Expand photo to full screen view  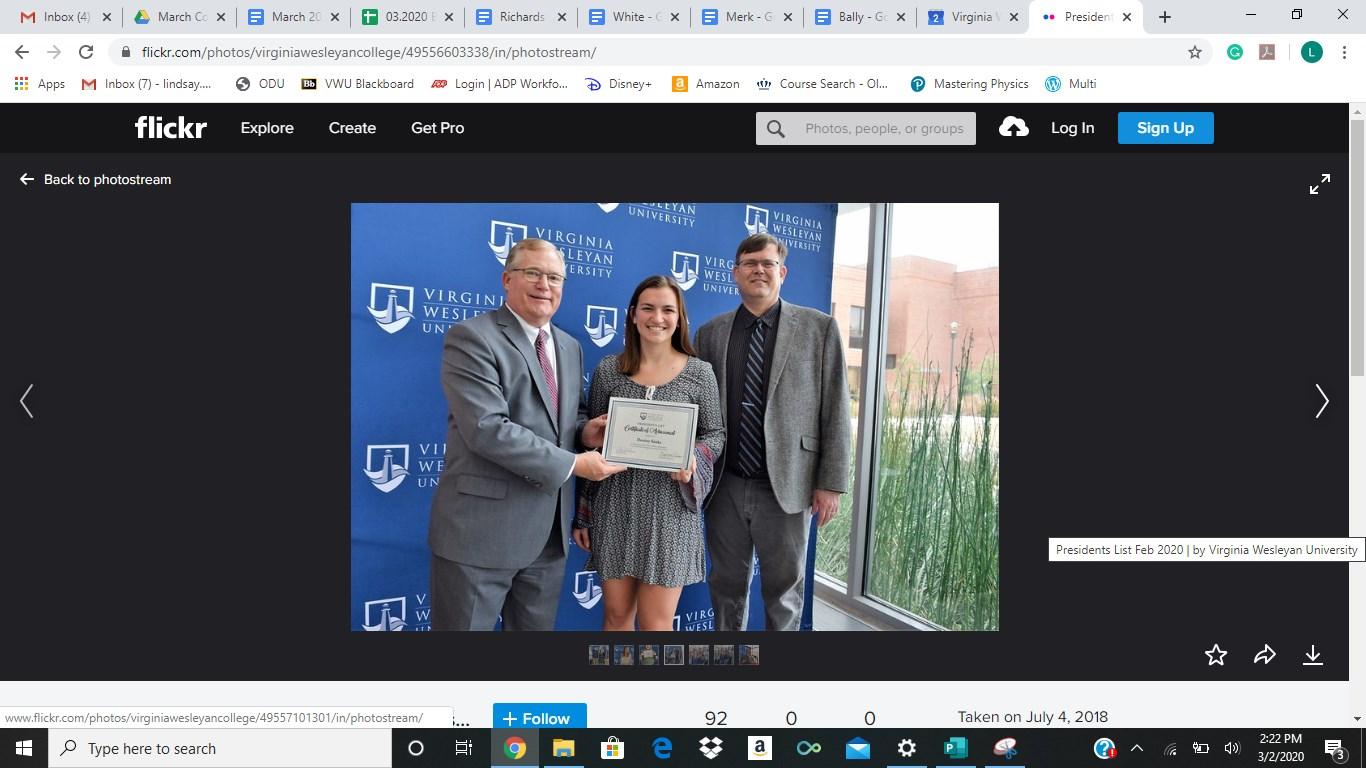(x=1320, y=184)
